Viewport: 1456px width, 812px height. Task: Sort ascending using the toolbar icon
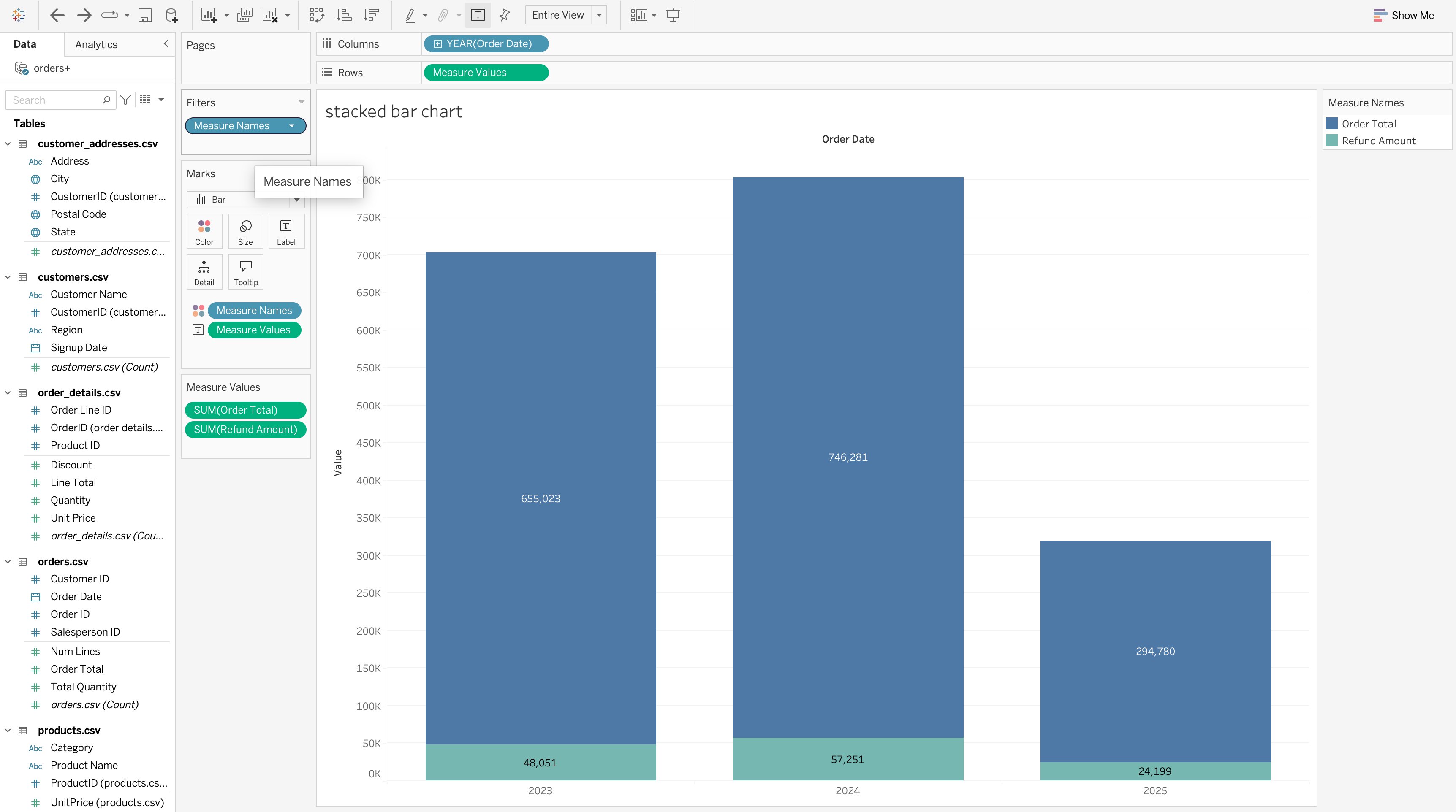[344, 15]
